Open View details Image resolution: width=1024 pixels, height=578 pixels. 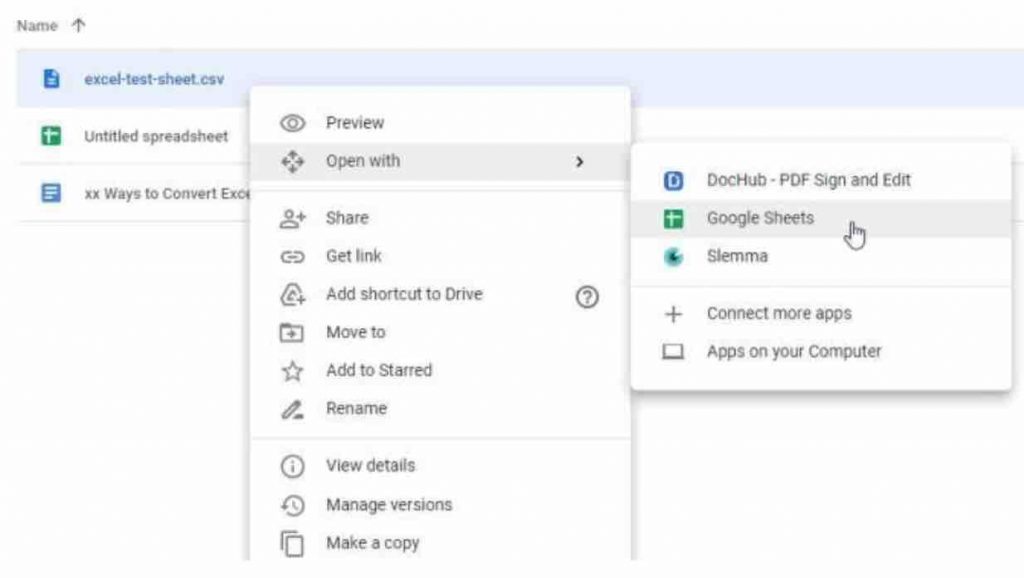click(x=370, y=465)
